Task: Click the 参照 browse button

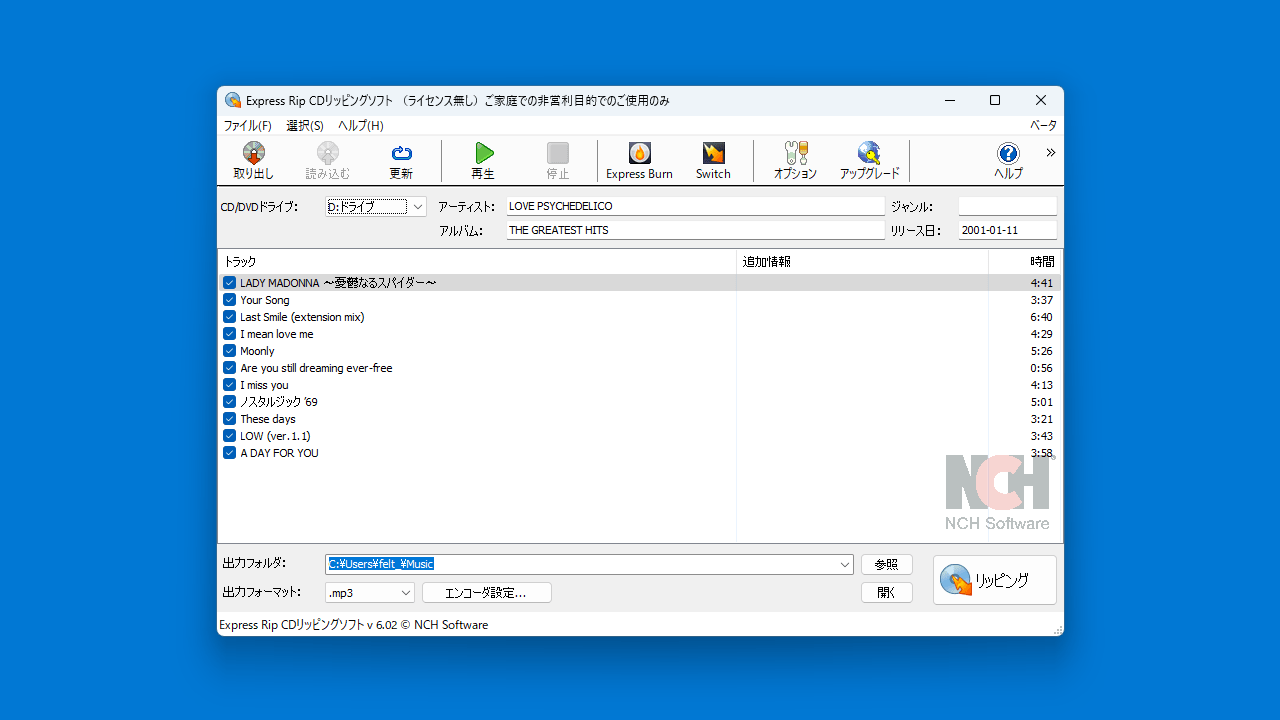Action: coord(887,565)
